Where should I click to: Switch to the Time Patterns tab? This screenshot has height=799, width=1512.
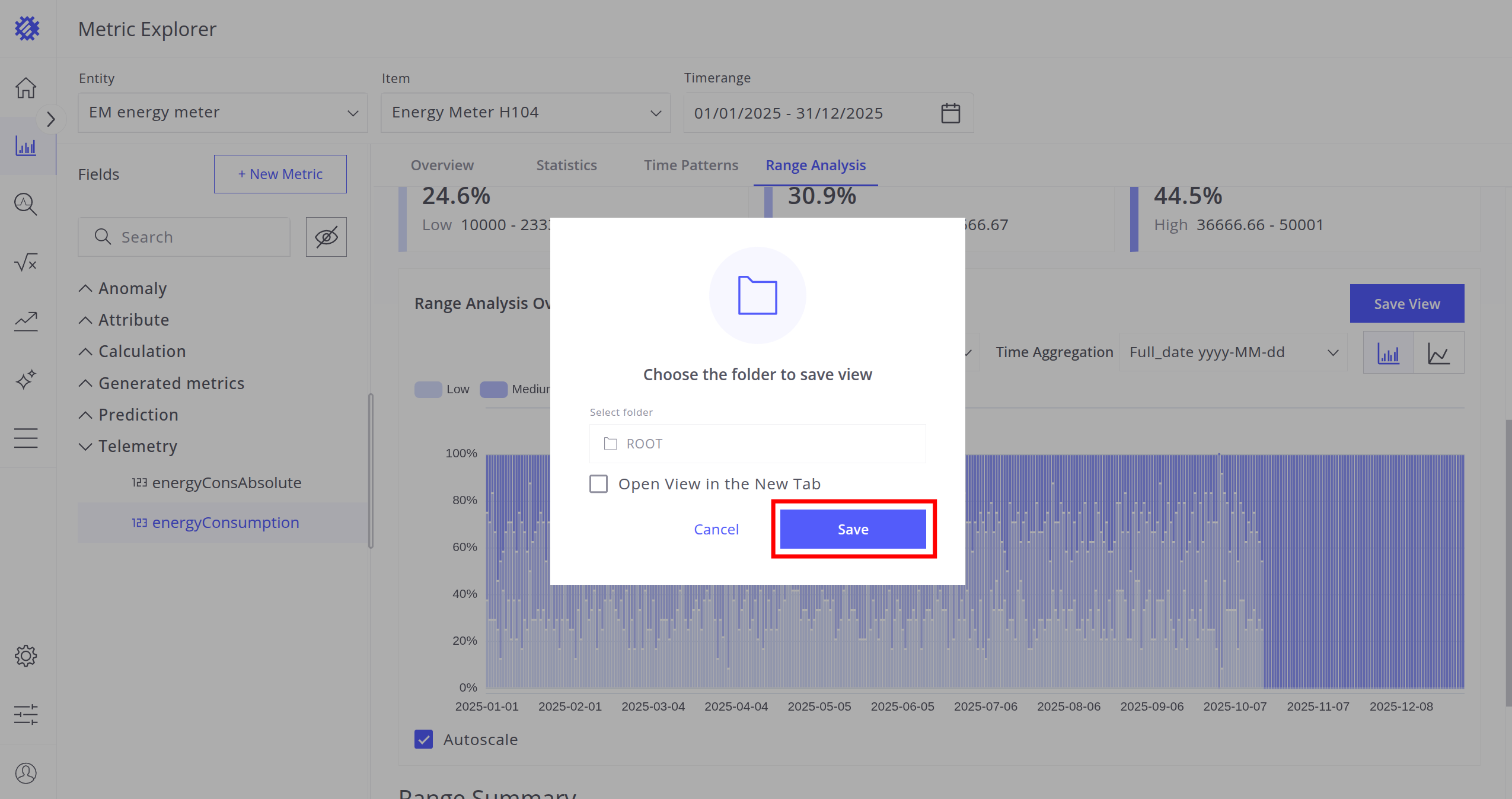click(x=691, y=165)
